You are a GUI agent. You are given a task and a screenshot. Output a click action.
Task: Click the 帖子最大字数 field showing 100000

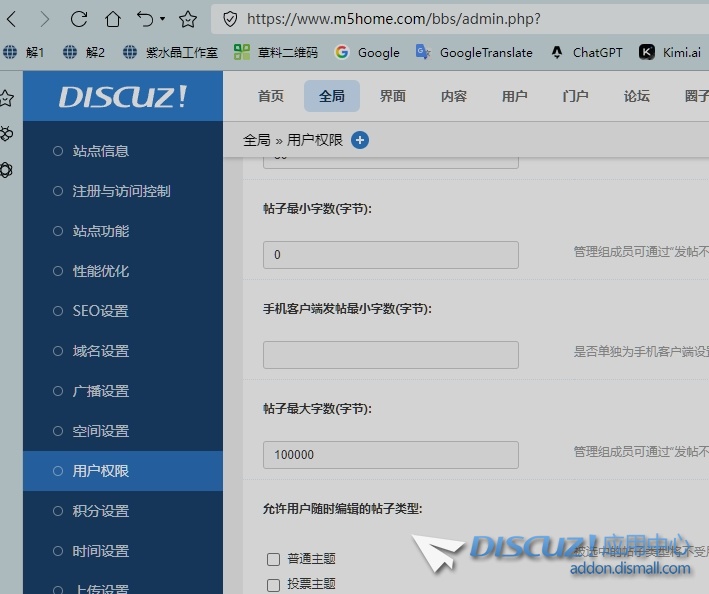[391, 455]
